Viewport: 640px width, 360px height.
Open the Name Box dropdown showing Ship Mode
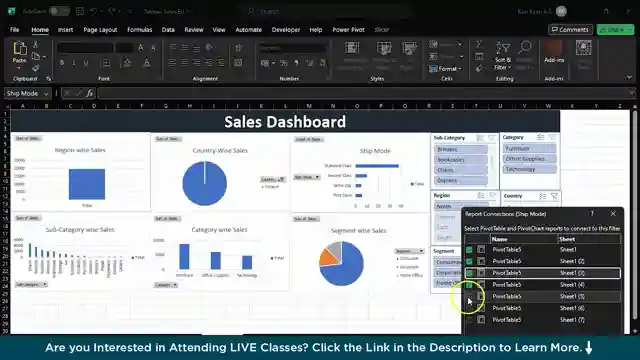(46, 93)
